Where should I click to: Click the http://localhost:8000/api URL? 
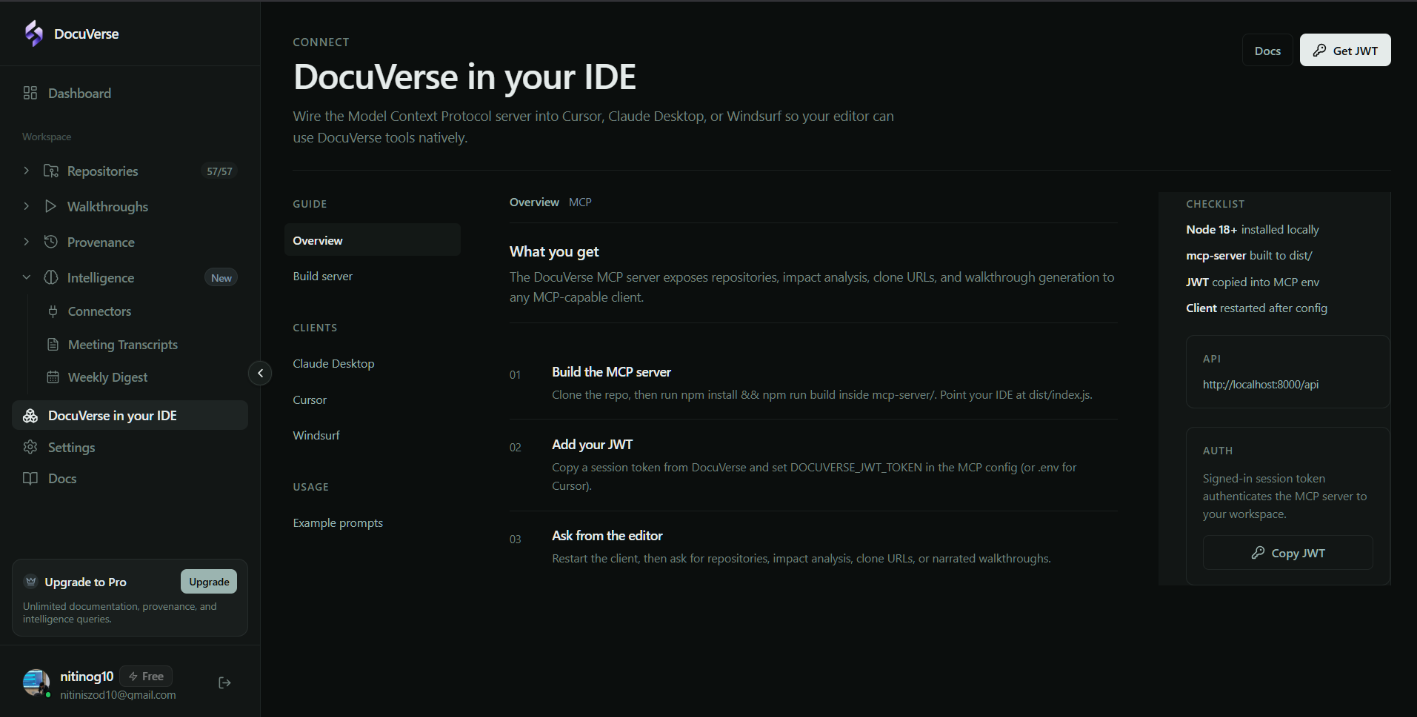click(x=1261, y=384)
